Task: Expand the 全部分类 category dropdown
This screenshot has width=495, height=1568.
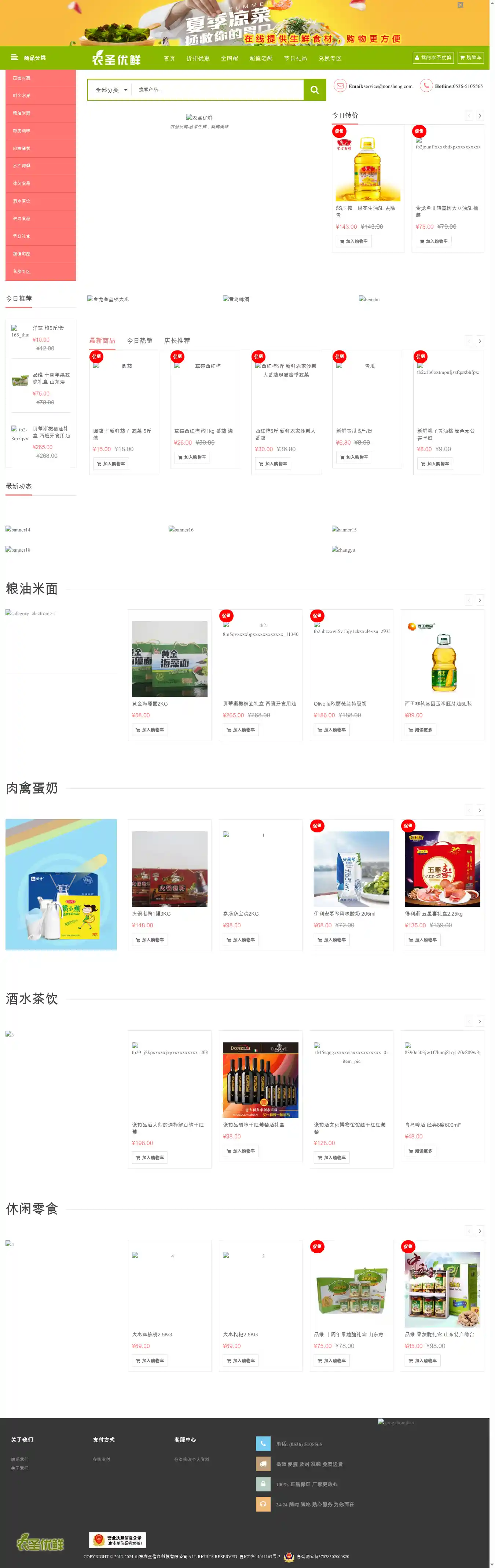Action: pos(111,90)
